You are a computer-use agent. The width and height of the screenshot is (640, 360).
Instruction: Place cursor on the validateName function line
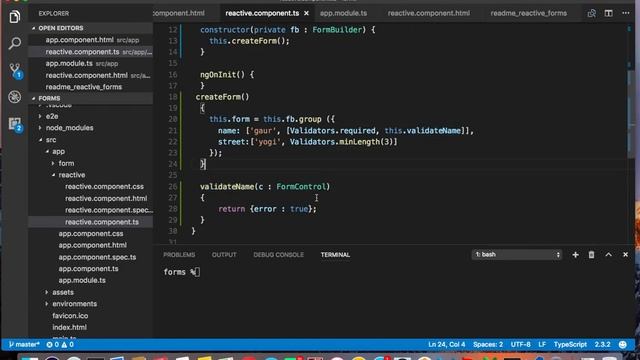tap(264, 187)
